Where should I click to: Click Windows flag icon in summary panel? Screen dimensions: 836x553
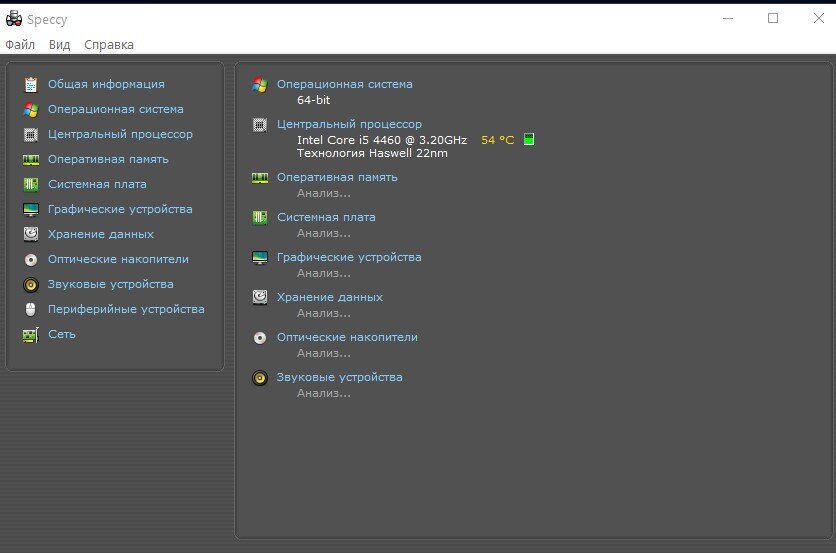click(260, 85)
